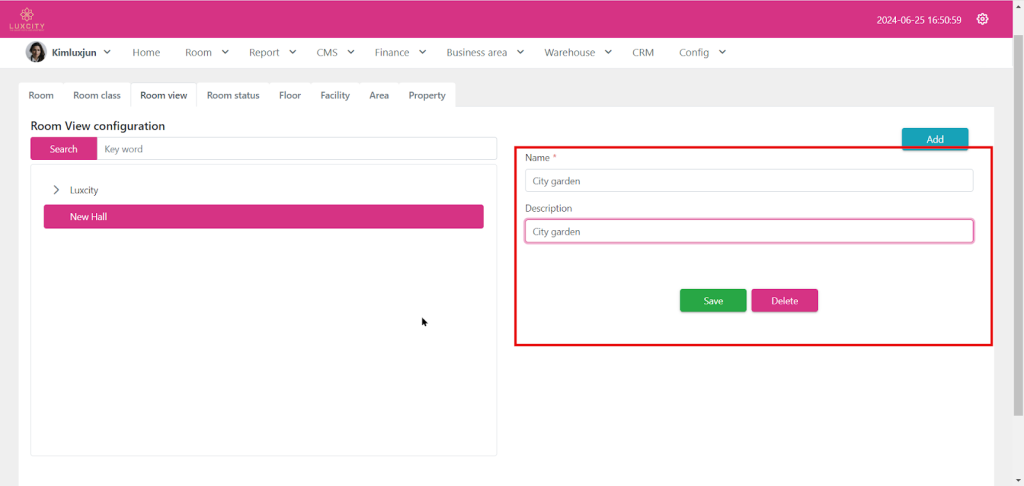
Task: Click the Key word search field
Action: [296, 149]
